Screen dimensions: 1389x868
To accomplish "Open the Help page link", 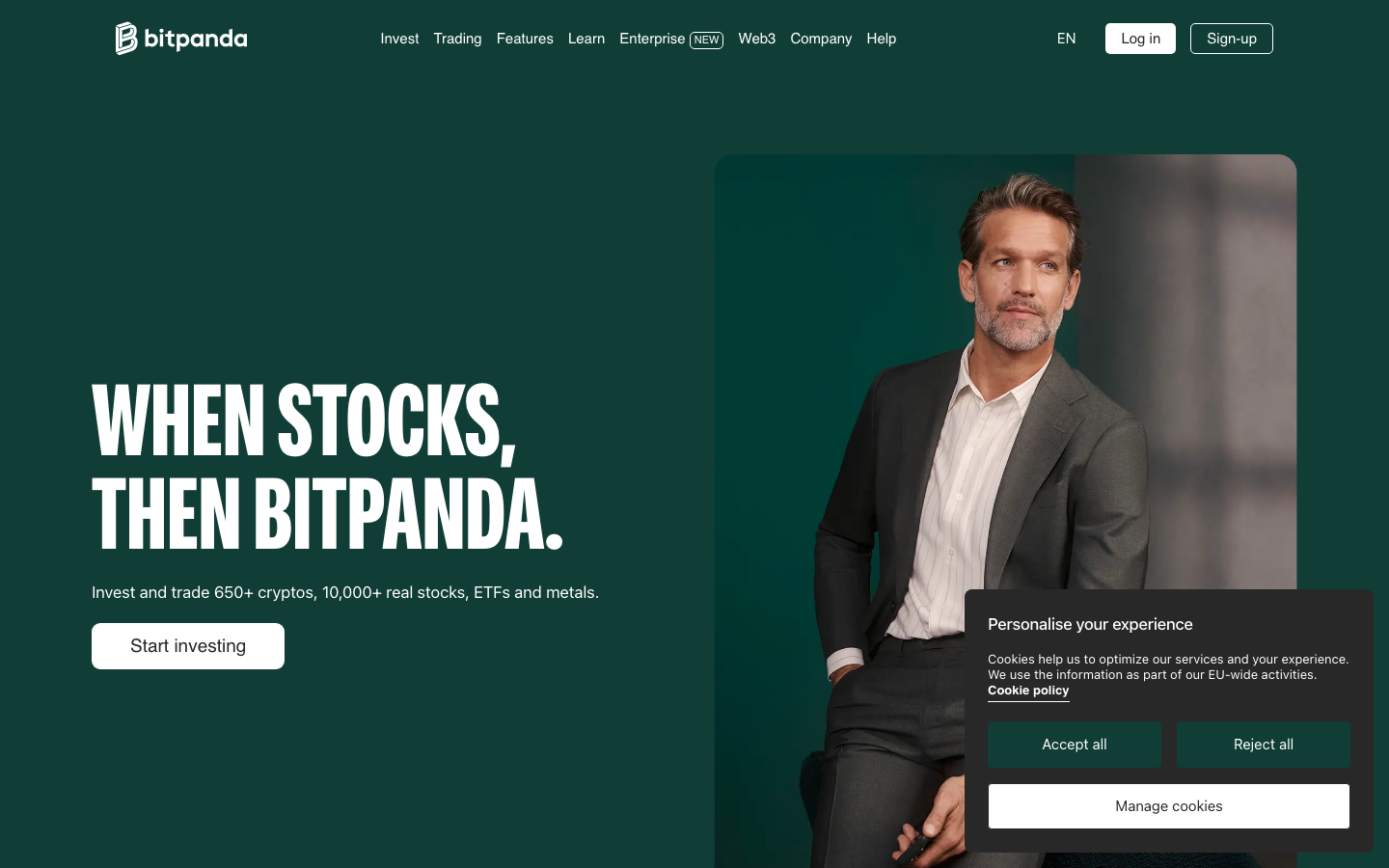I will (882, 39).
